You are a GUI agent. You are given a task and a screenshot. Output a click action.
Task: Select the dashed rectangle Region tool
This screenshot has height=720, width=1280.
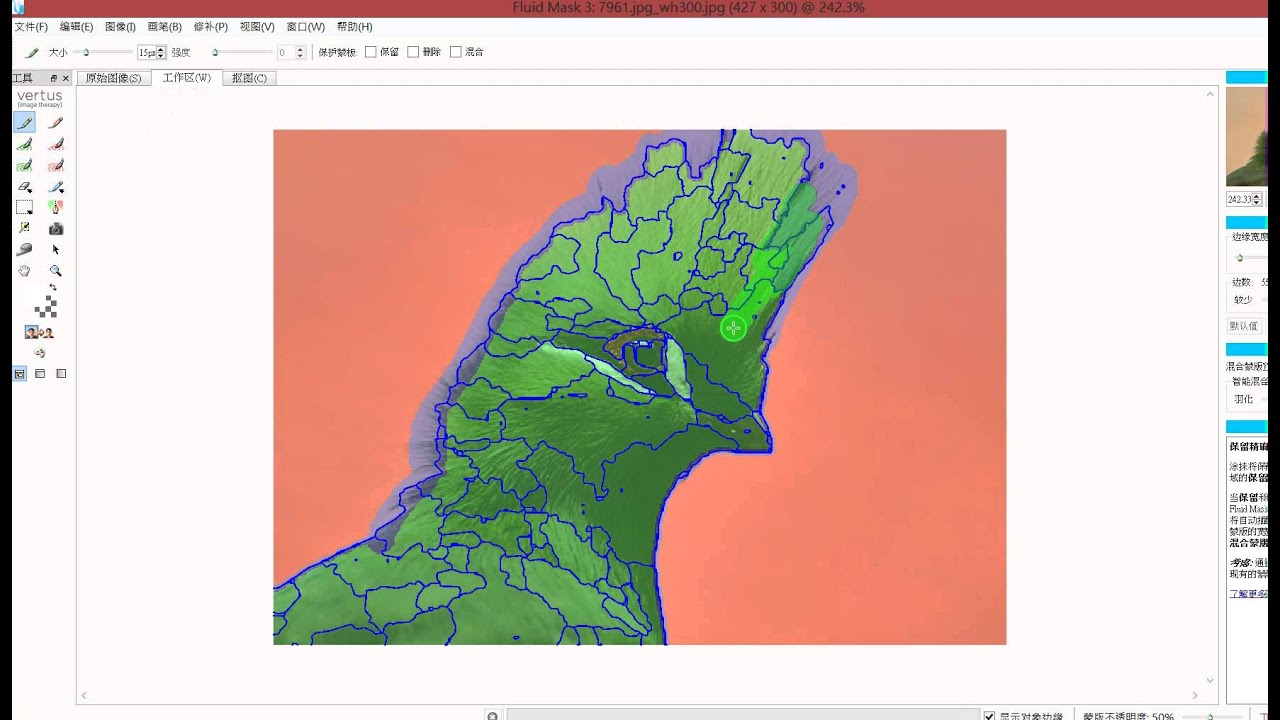point(24,208)
